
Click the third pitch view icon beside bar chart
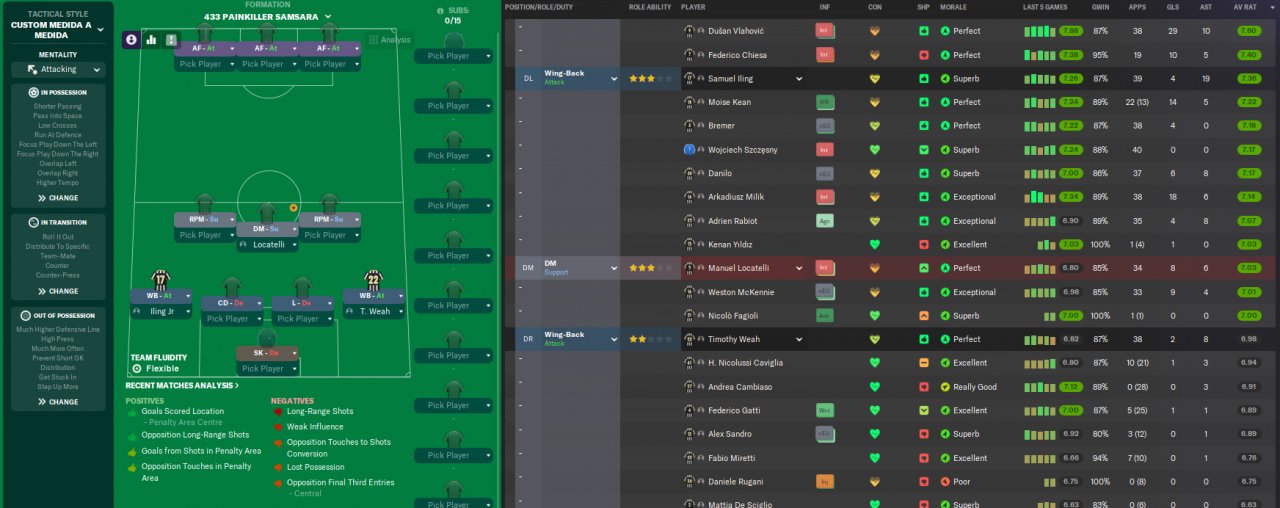(x=171, y=40)
